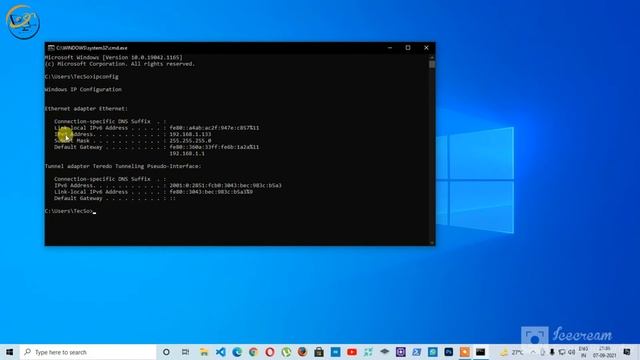Open the notification action center
Viewport: 640px width, 360px height.
[627, 352]
